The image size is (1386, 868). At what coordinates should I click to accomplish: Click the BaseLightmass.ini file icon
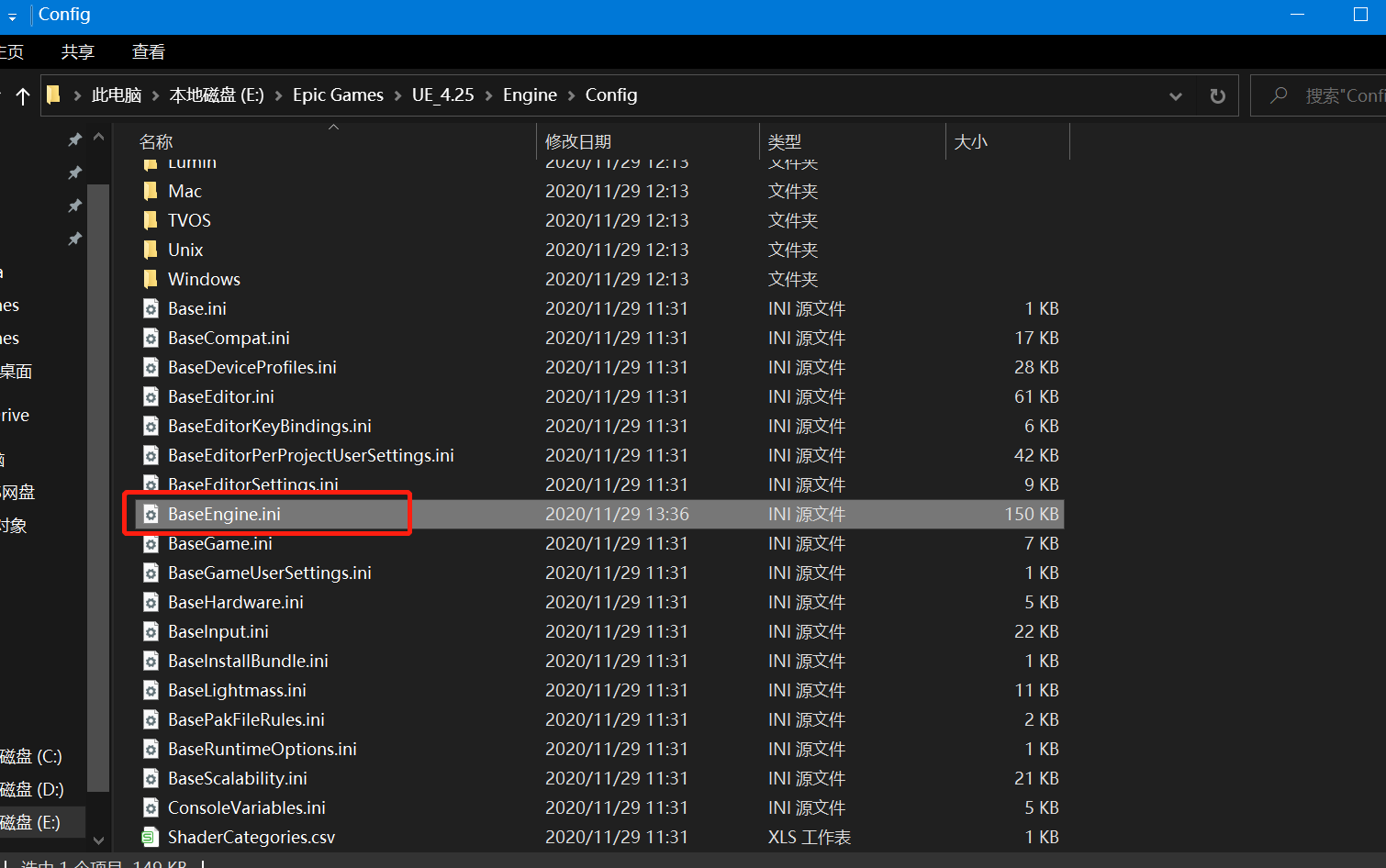151,690
